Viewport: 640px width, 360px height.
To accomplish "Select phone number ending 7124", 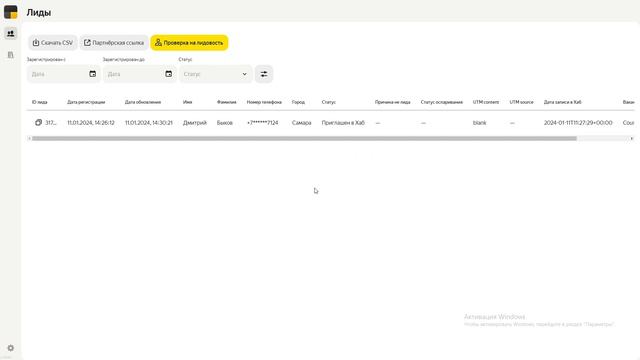I will 262,122.
